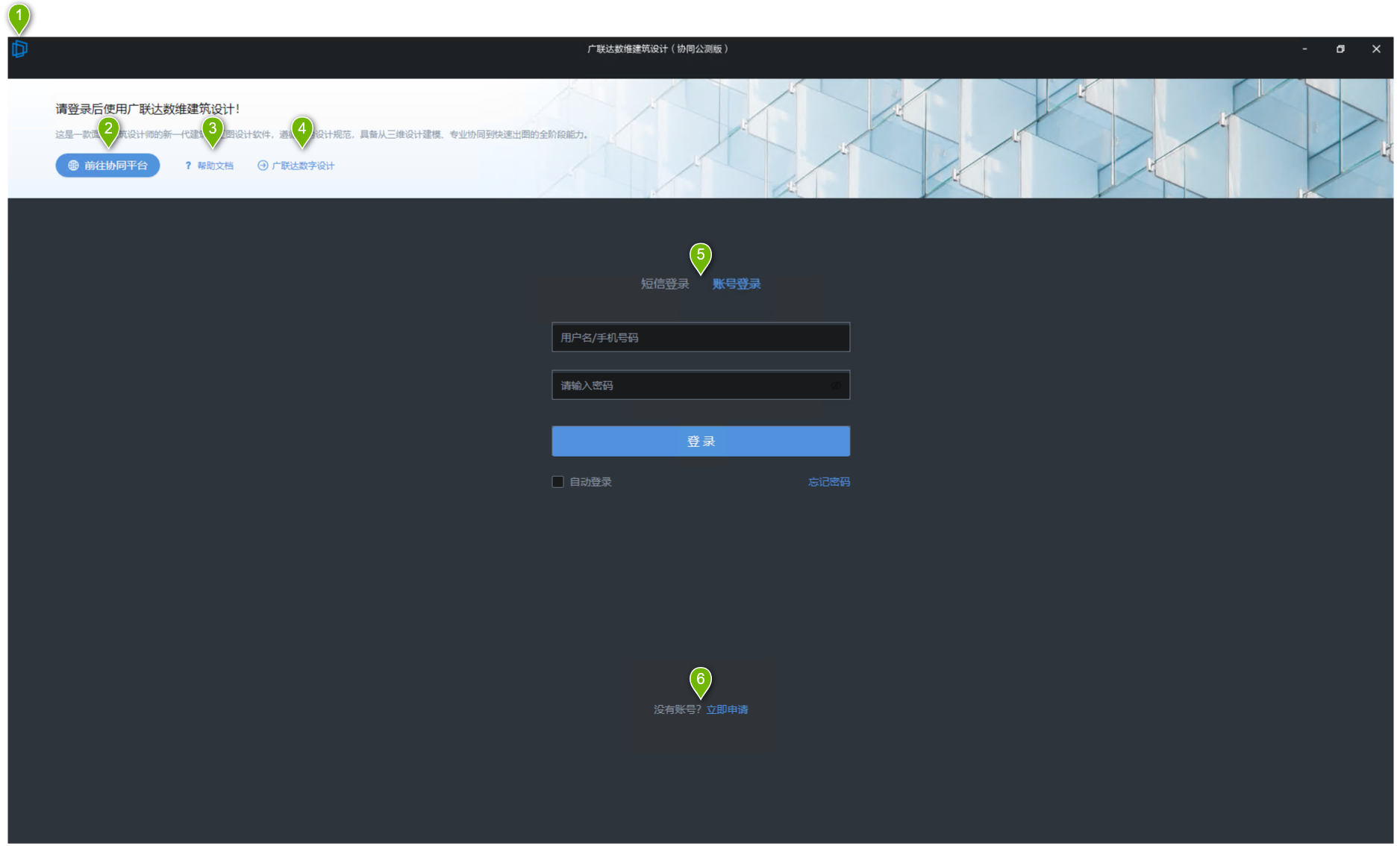
Task: Close the 广联达数维建筑设计 window
Action: [x=1376, y=49]
